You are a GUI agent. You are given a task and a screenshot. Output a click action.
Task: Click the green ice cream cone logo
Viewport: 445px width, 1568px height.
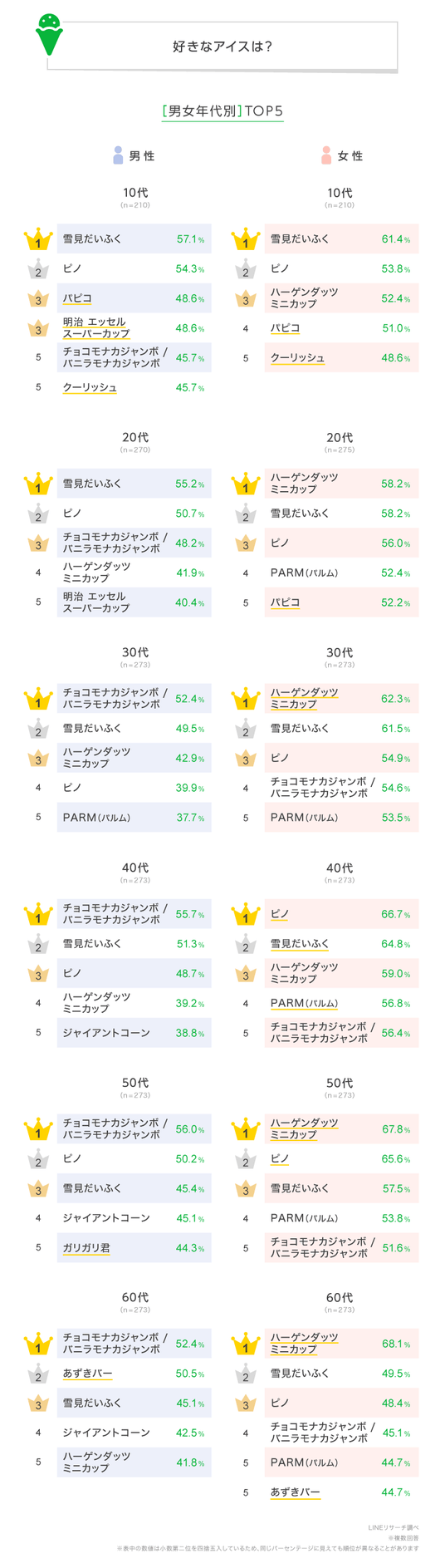(50, 35)
